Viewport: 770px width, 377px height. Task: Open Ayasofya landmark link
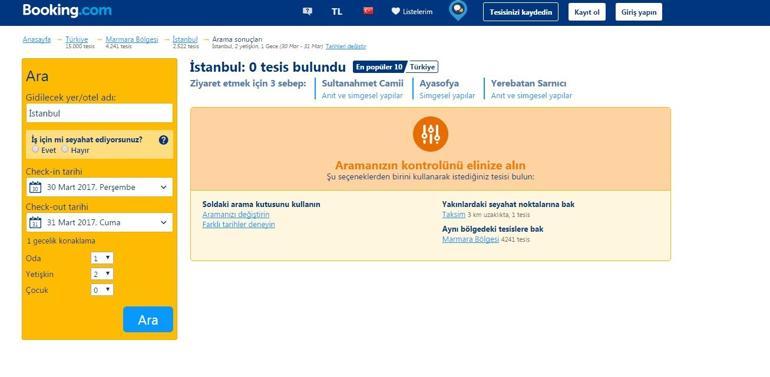(439, 83)
